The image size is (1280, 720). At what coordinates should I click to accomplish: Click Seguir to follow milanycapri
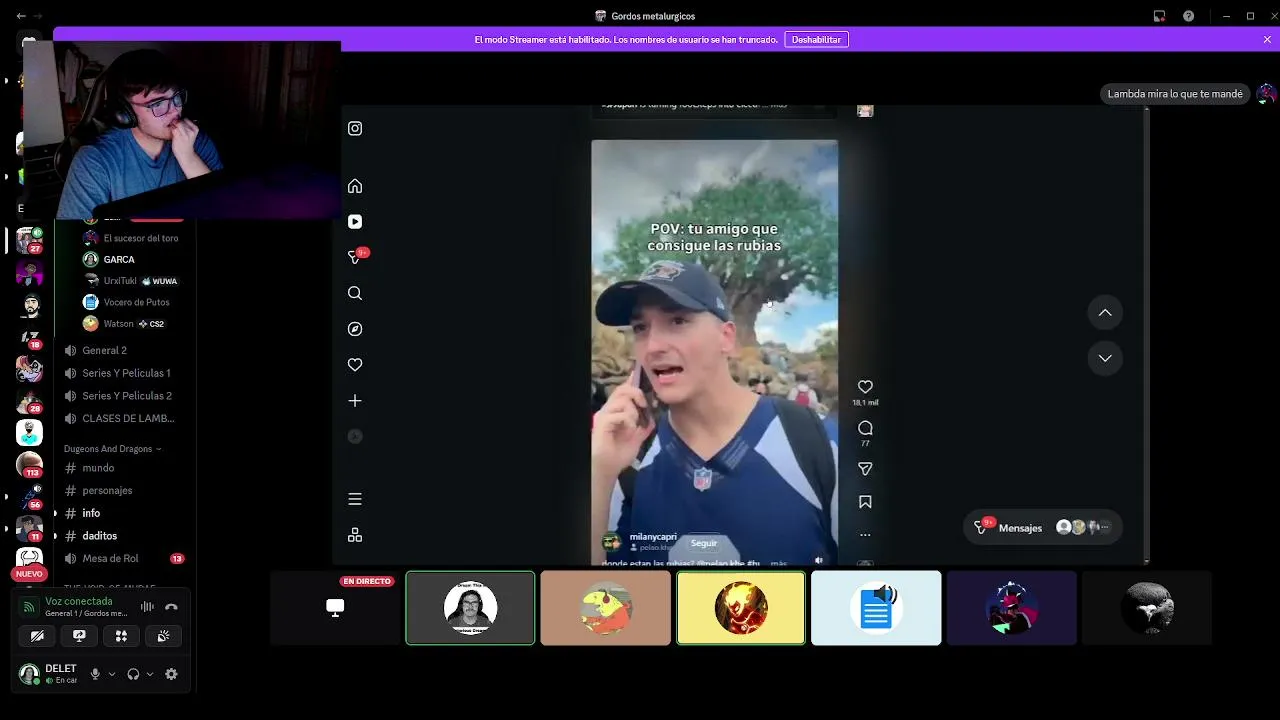coord(704,543)
